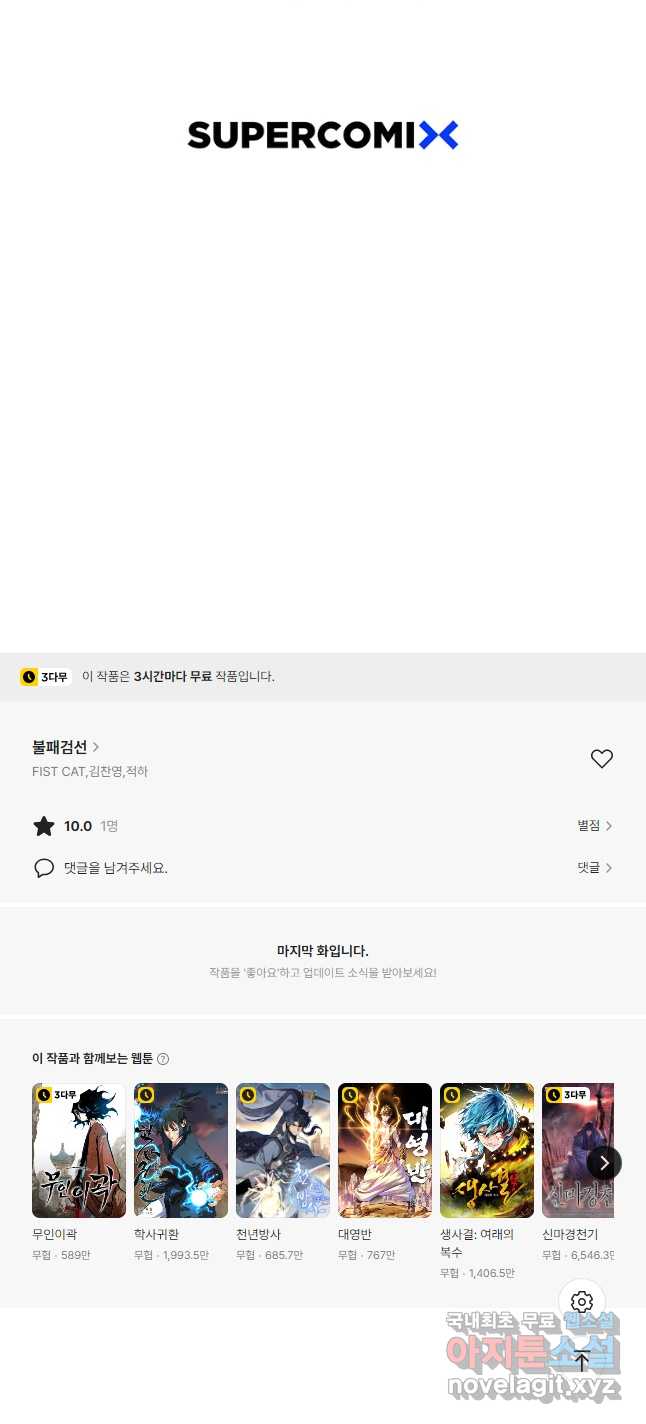
Task: Open the settings gear button
Action: [x=582, y=1302]
